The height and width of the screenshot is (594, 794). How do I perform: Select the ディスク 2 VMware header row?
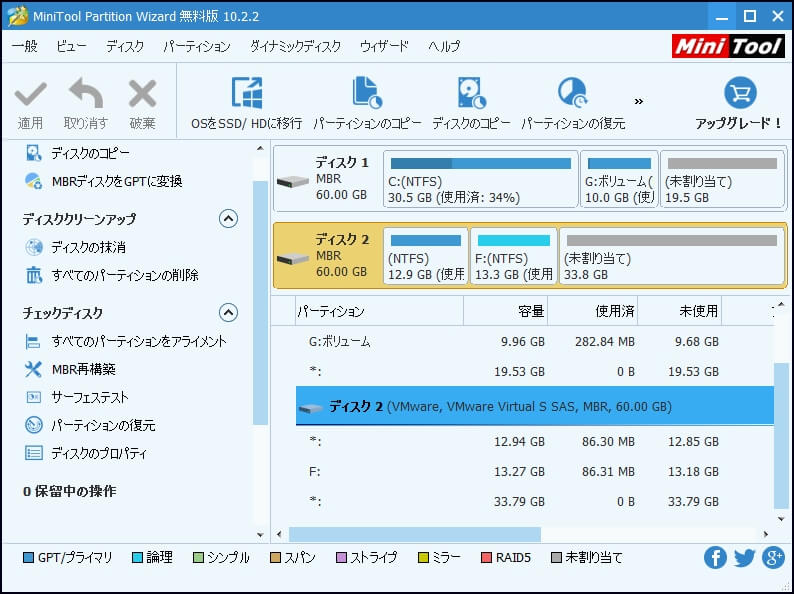(535, 406)
